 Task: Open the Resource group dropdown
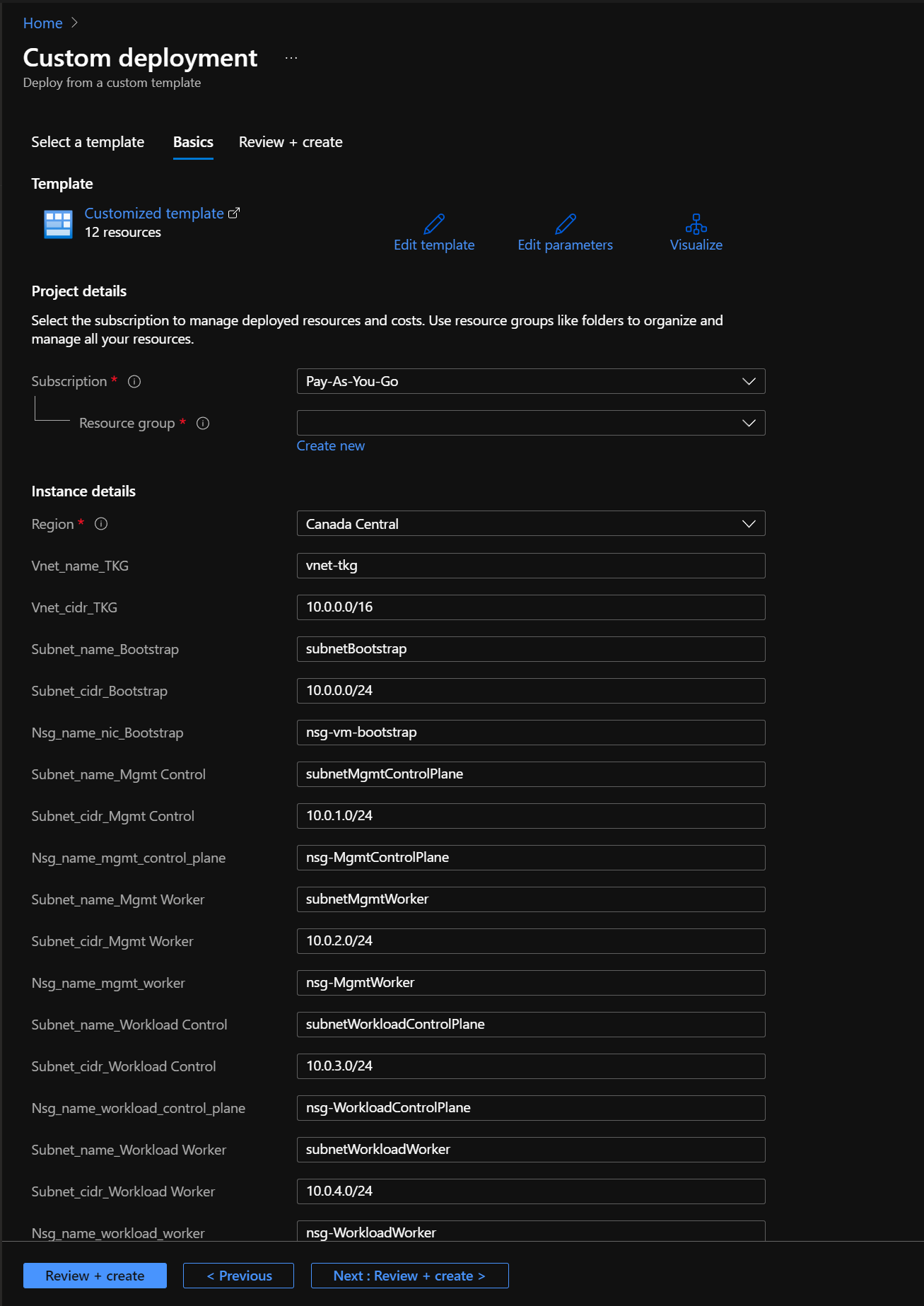pyautogui.click(x=531, y=423)
